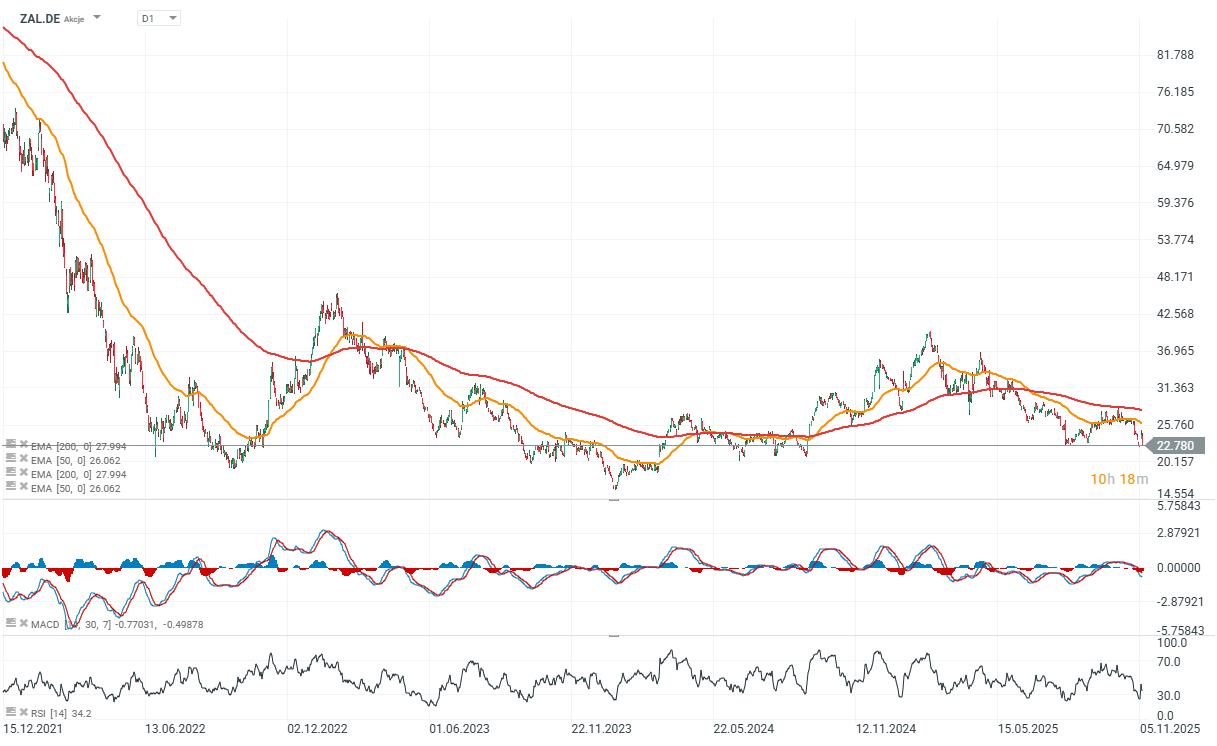
Task: Click the 2.87921 MACD axis value
Action: coord(1178,532)
